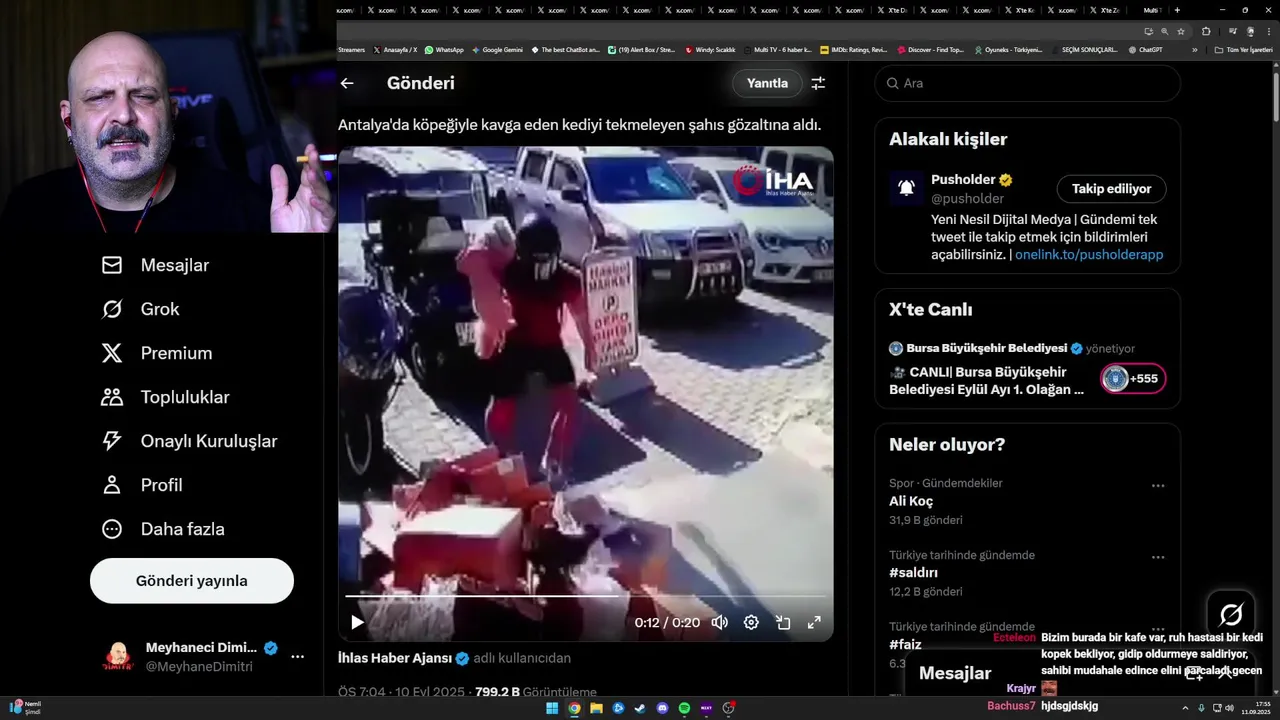Open the ChatGPT bookmark

(1144, 49)
